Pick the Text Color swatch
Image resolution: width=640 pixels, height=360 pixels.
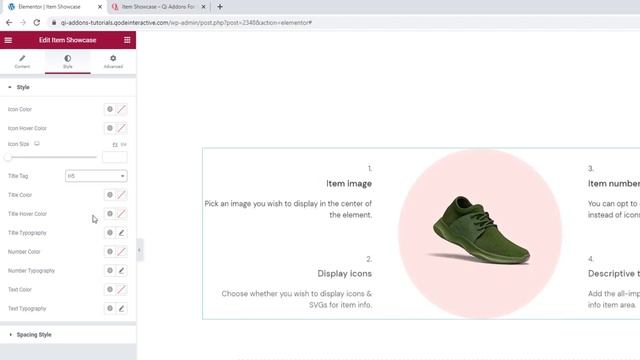point(122,290)
